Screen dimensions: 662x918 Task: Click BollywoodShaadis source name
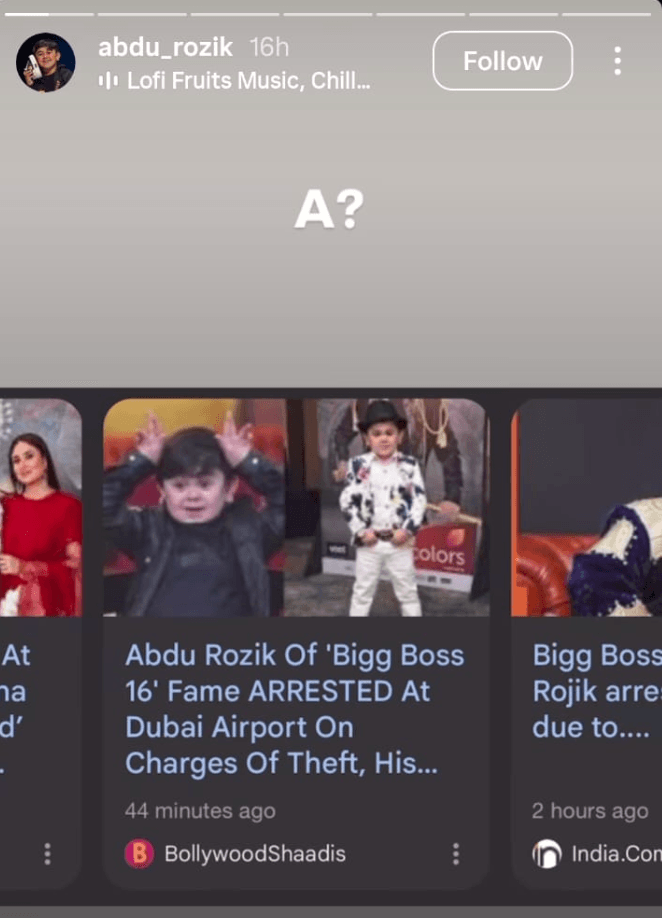255,854
